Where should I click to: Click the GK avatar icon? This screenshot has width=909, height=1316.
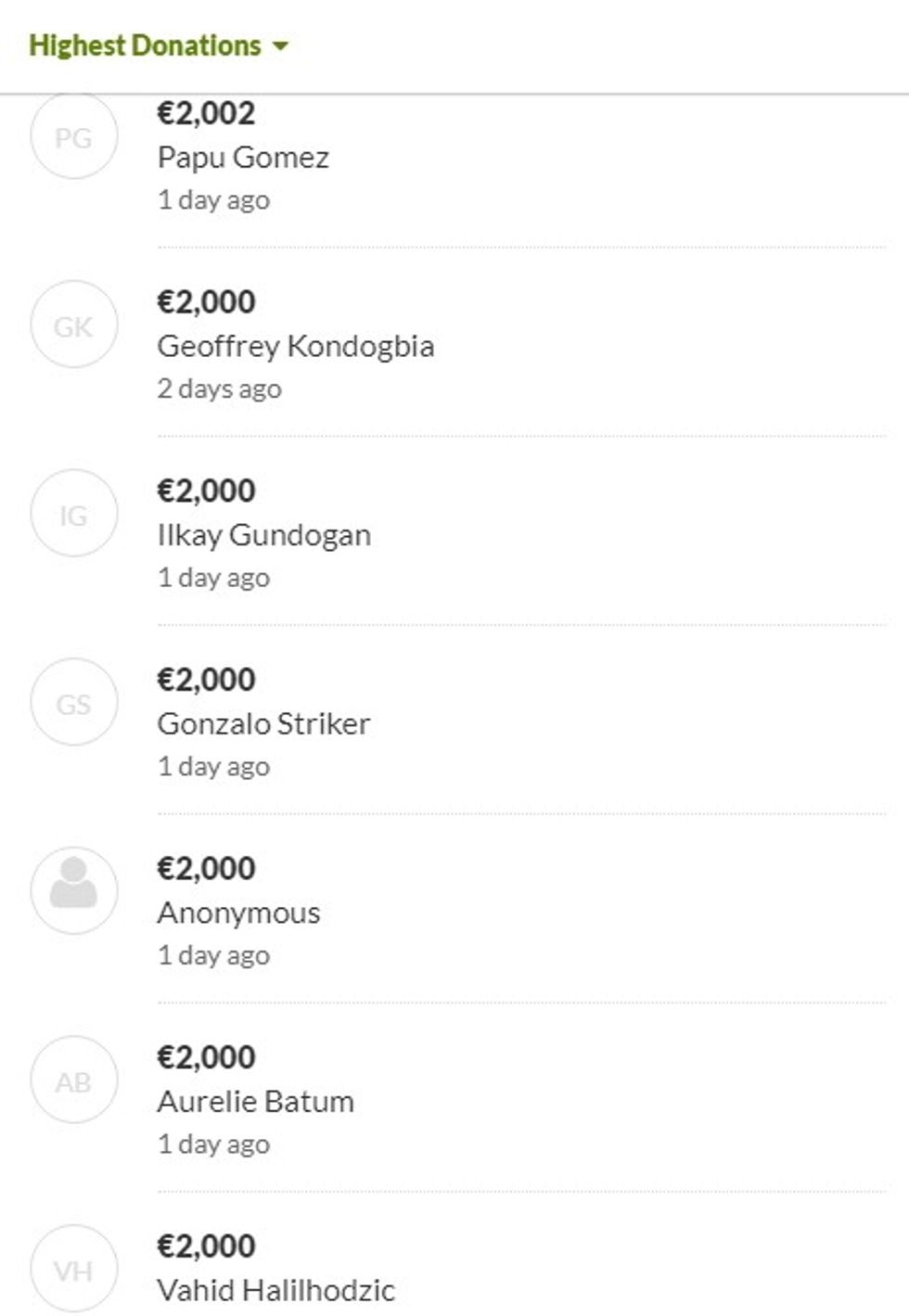click(74, 326)
